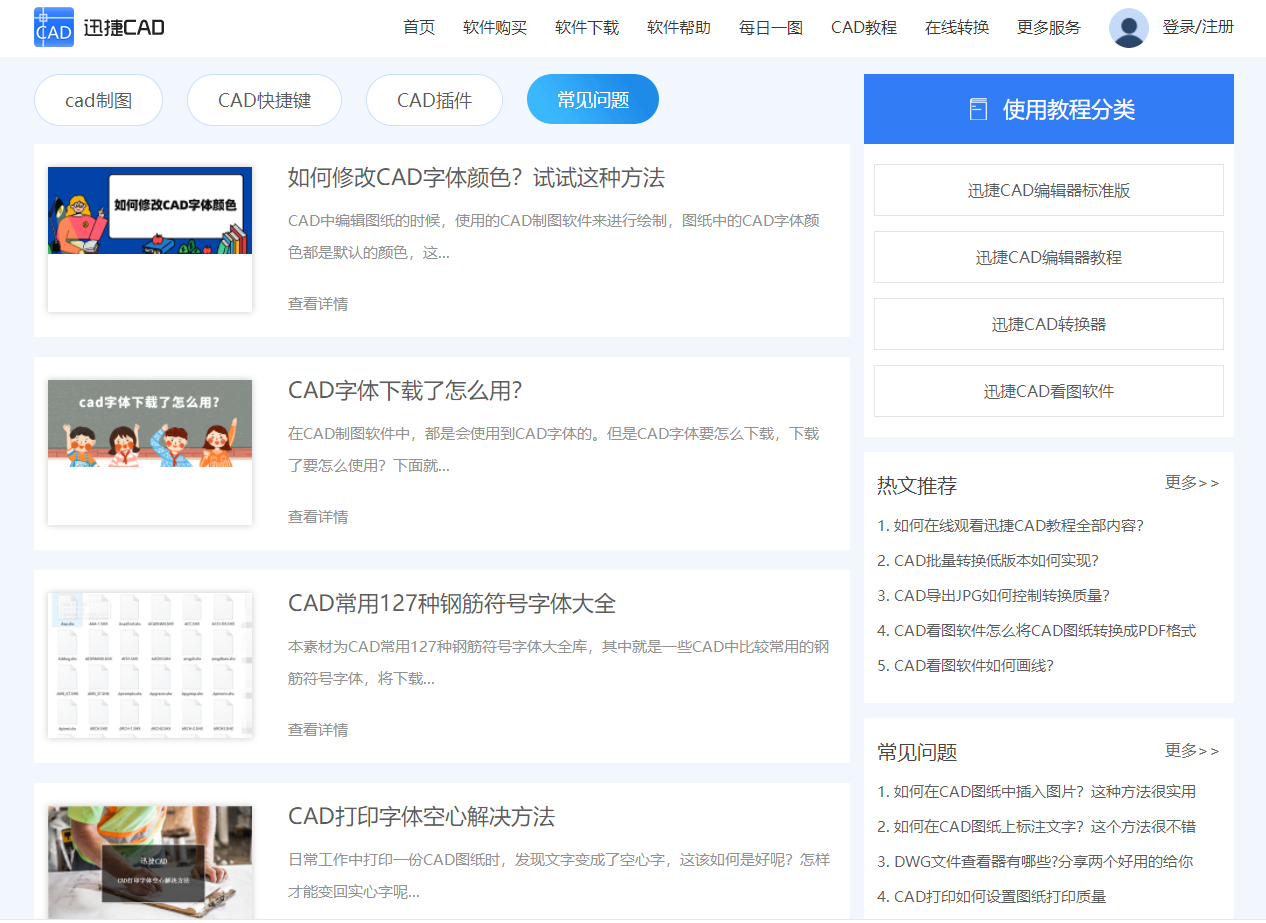This screenshot has width=1266, height=923.
Task: Open 软件下载 in the navigation bar
Action: pyautogui.click(x=587, y=28)
